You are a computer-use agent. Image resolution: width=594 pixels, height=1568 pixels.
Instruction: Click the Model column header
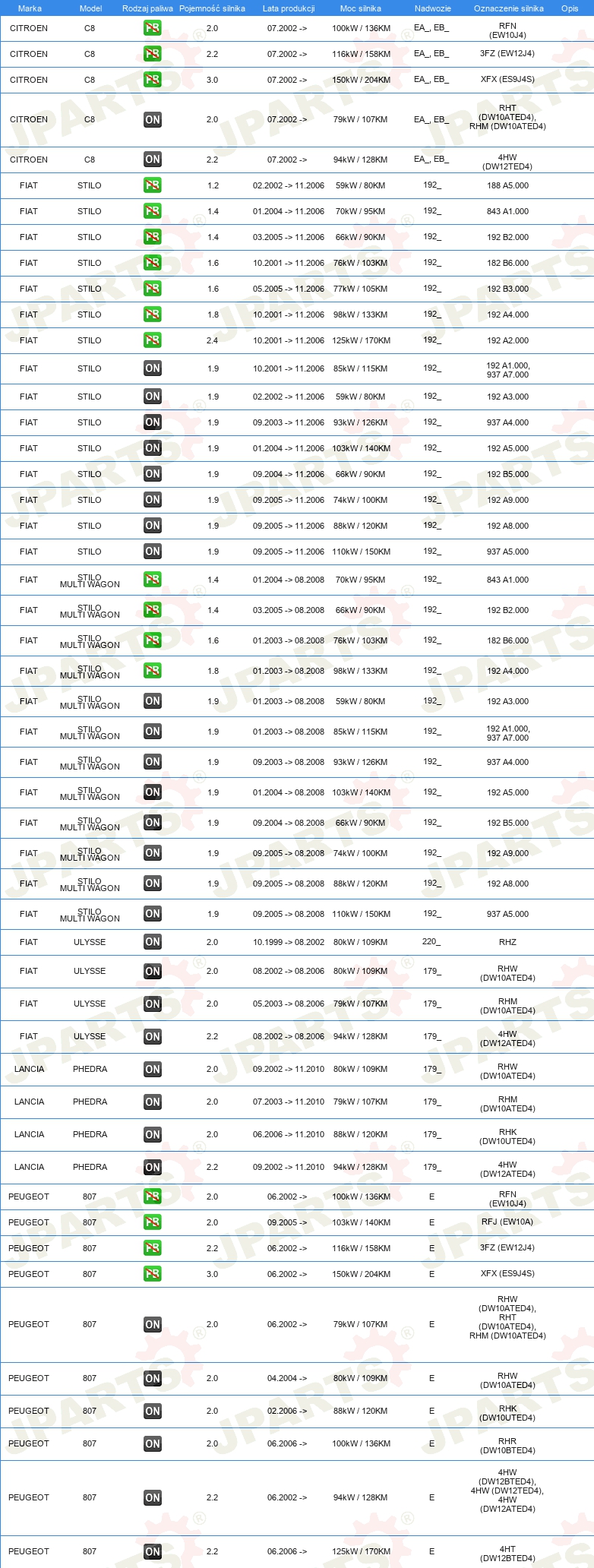click(x=90, y=8)
